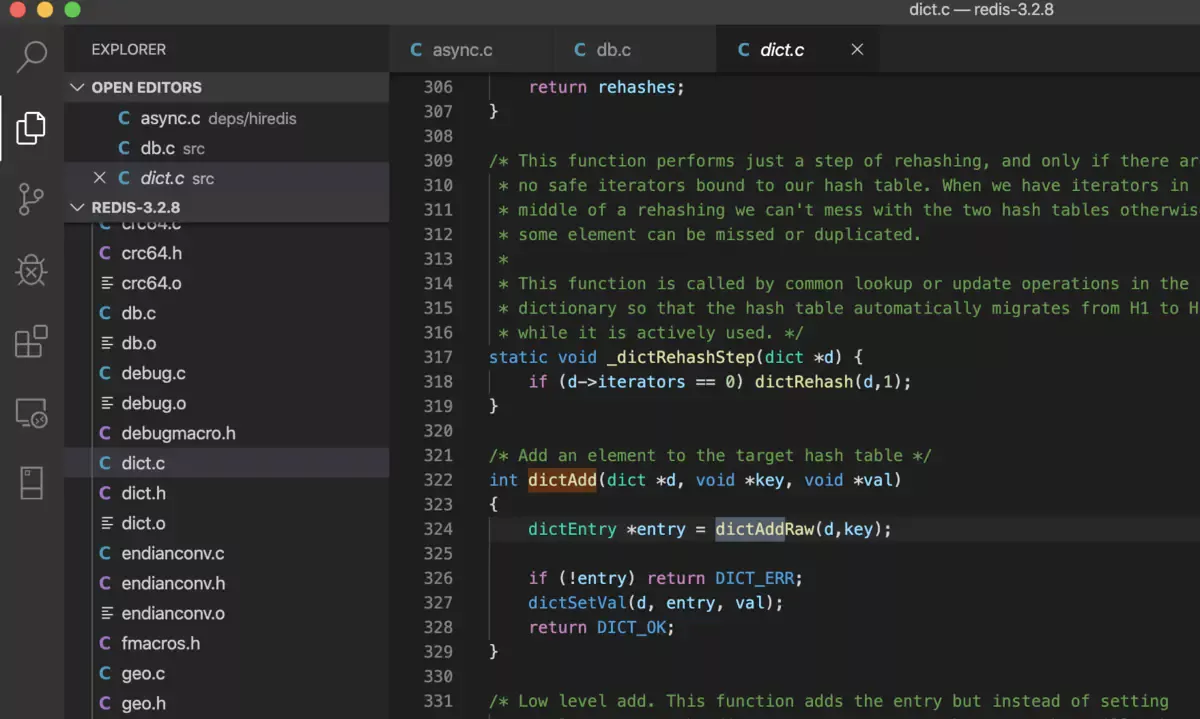Image resolution: width=1200 pixels, height=719 pixels.
Task: Close the dict.c editor tab
Action: [857, 49]
